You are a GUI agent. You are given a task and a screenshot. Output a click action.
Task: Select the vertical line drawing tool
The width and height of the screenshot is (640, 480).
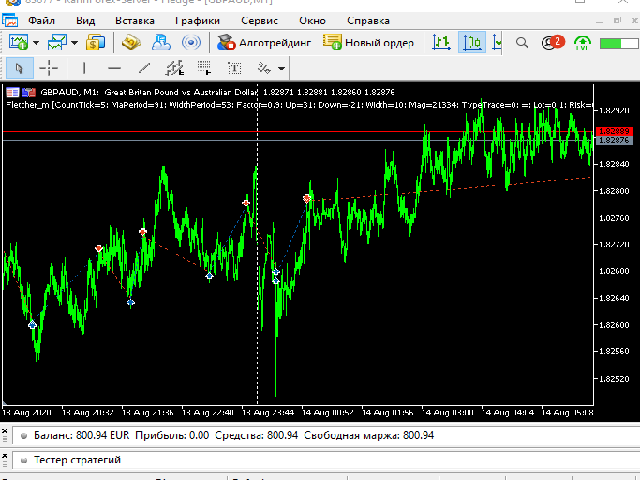[x=84, y=68]
